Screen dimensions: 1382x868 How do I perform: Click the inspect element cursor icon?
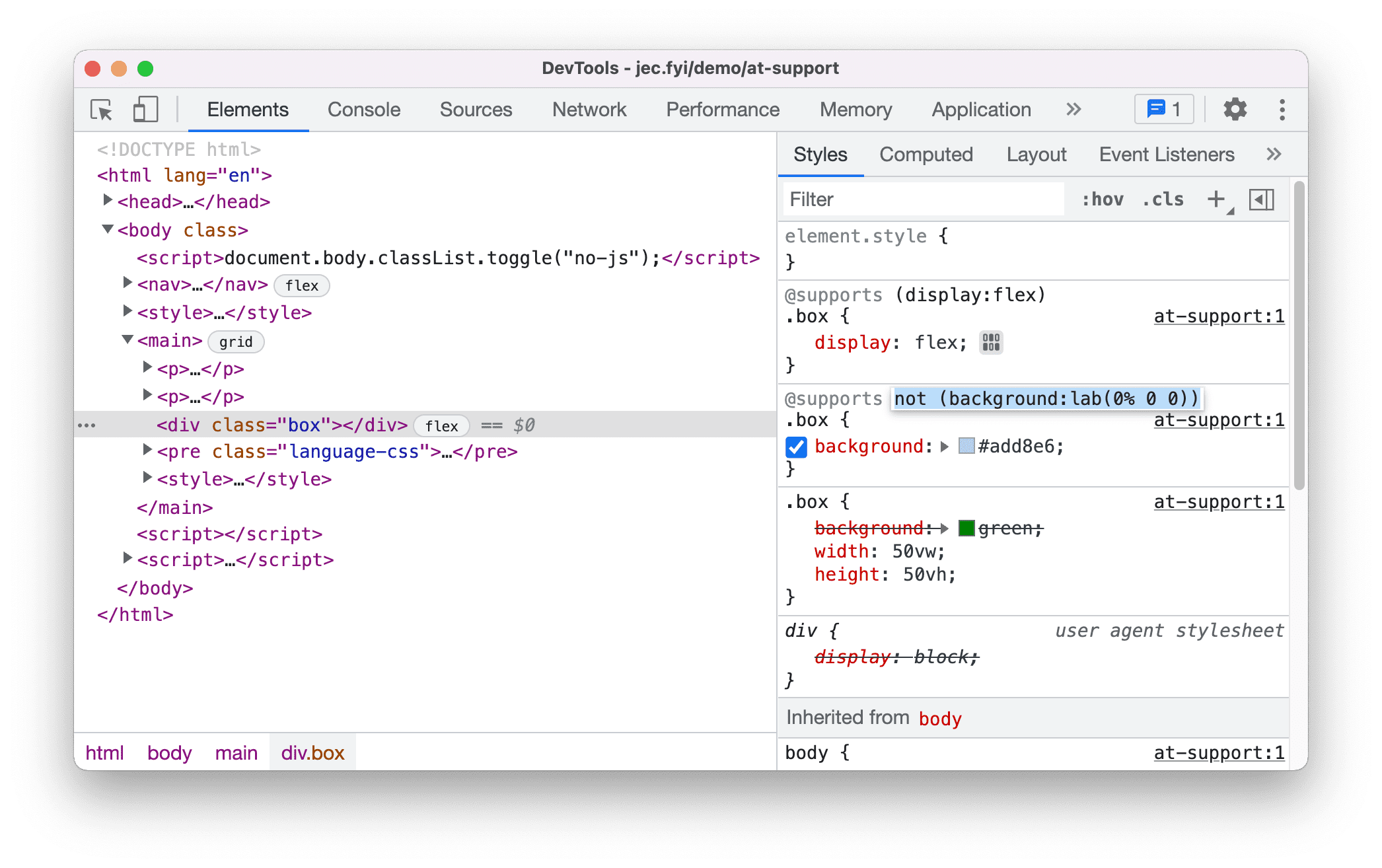[x=100, y=110]
